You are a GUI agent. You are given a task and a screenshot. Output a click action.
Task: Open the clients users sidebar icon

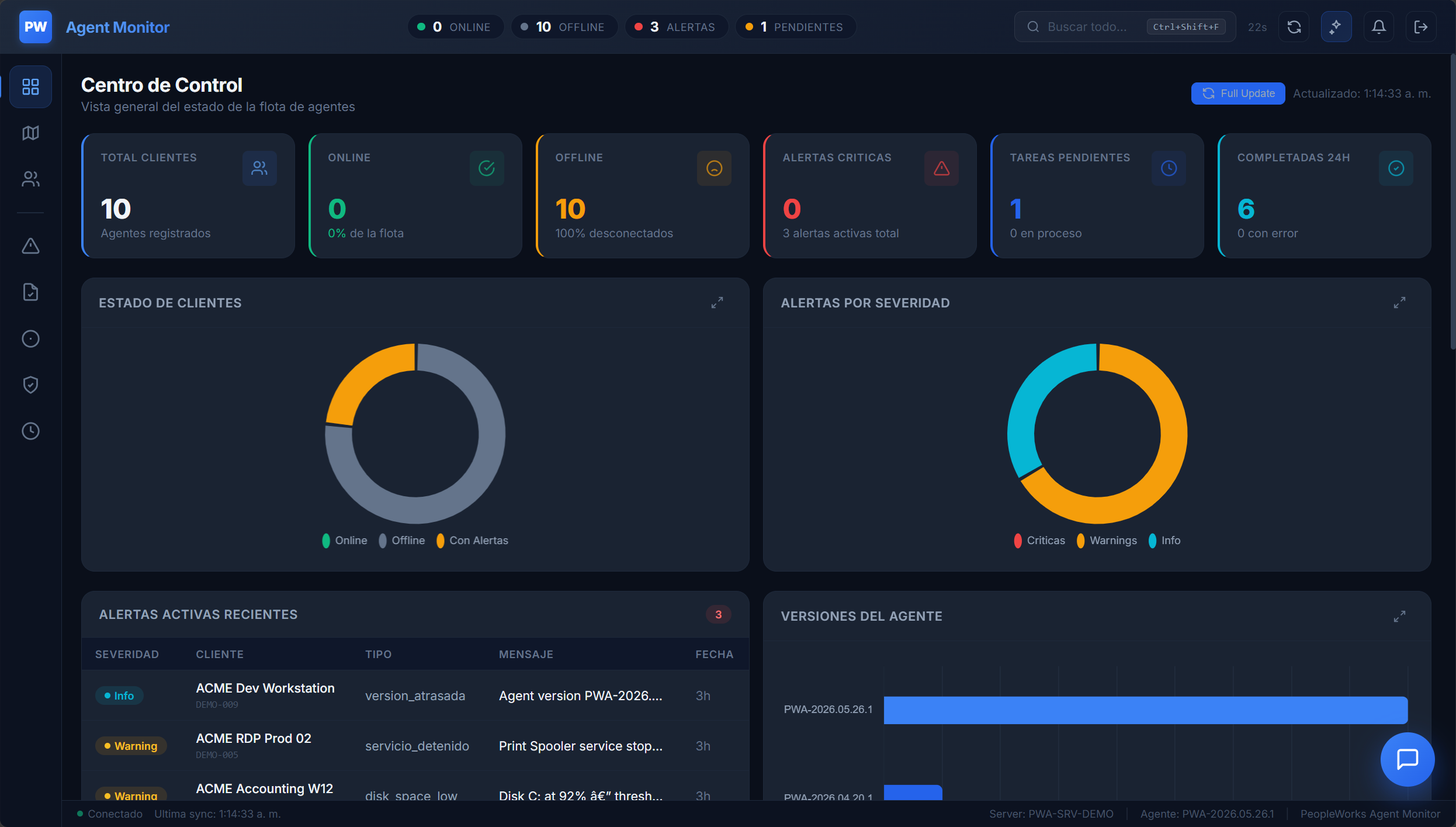click(30, 179)
